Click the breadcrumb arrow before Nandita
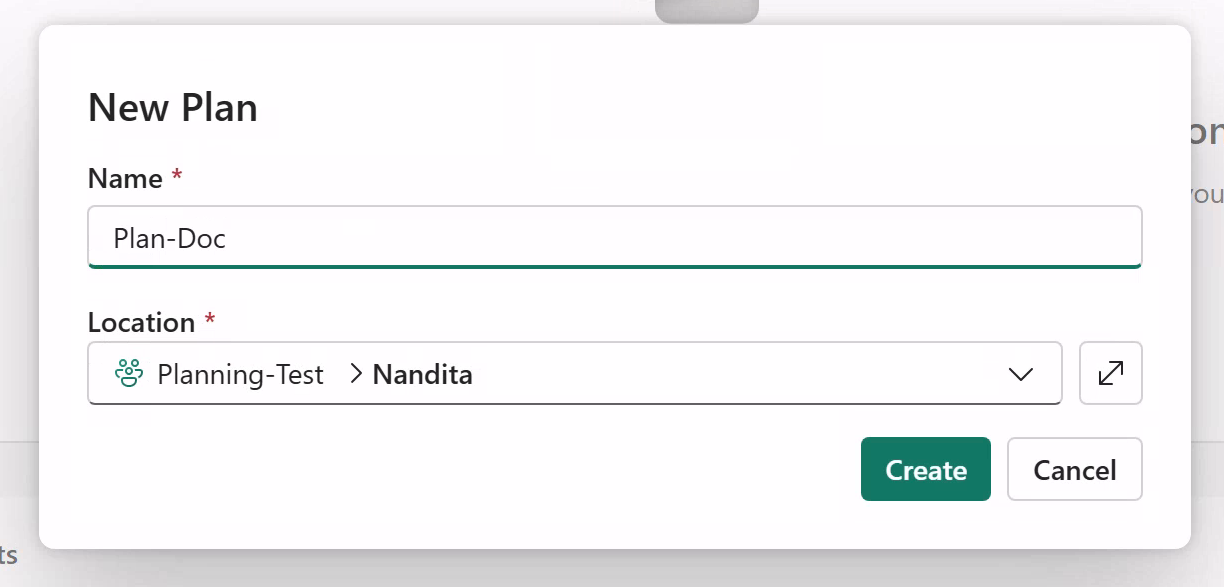Image resolution: width=1224 pixels, height=587 pixels. (x=356, y=374)
